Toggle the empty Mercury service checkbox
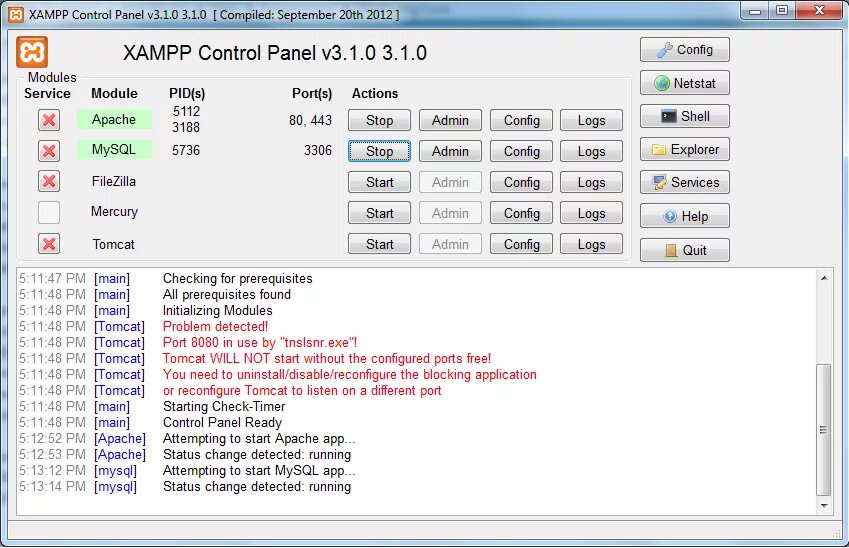This screenshot has width=849, height=548. pos(49,212)
